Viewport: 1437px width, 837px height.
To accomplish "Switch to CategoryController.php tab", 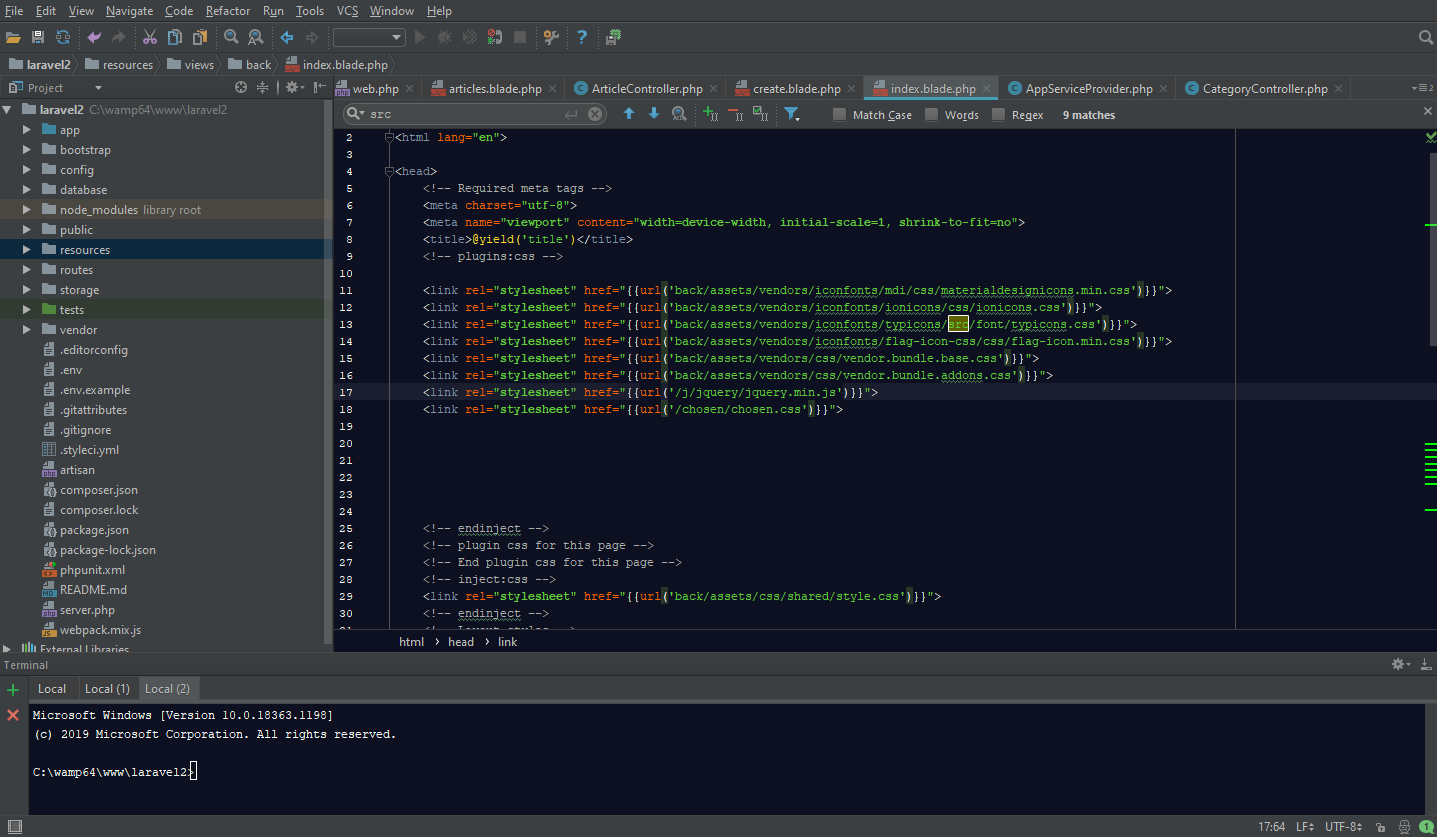I will click(x=1265, y=88).
